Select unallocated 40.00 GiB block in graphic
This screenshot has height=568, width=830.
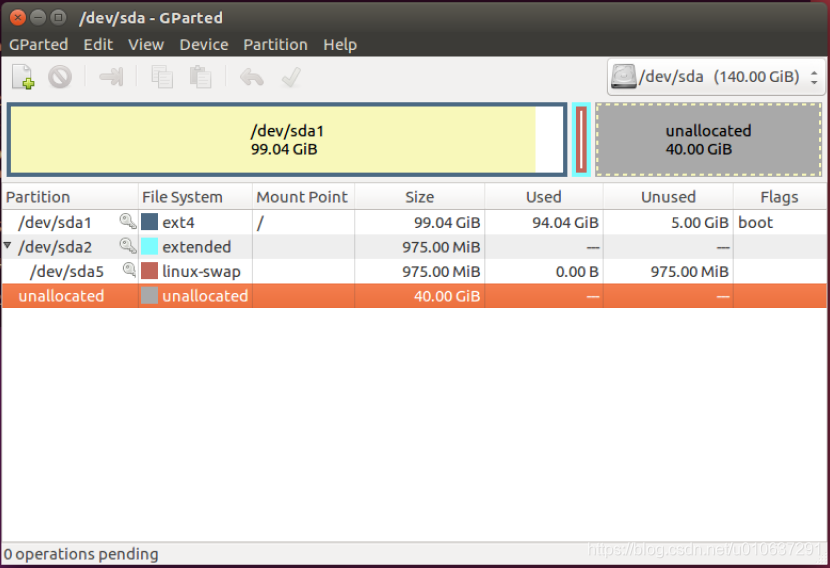click(708, 140)
